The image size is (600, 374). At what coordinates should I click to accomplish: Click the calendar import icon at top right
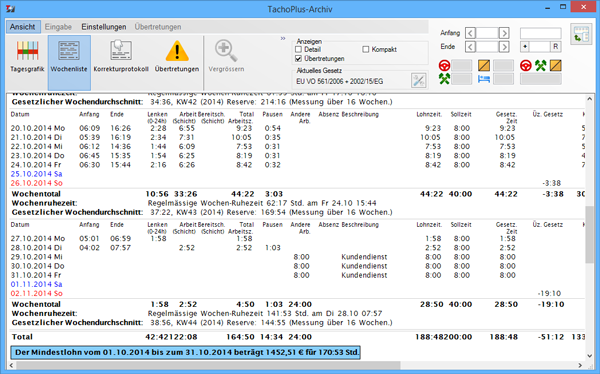pyautogui.click(x=581, y=34)
